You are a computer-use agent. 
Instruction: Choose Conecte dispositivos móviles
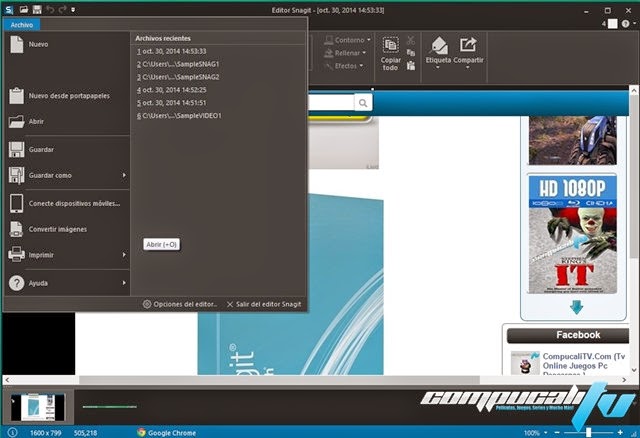tap(67, 203)
